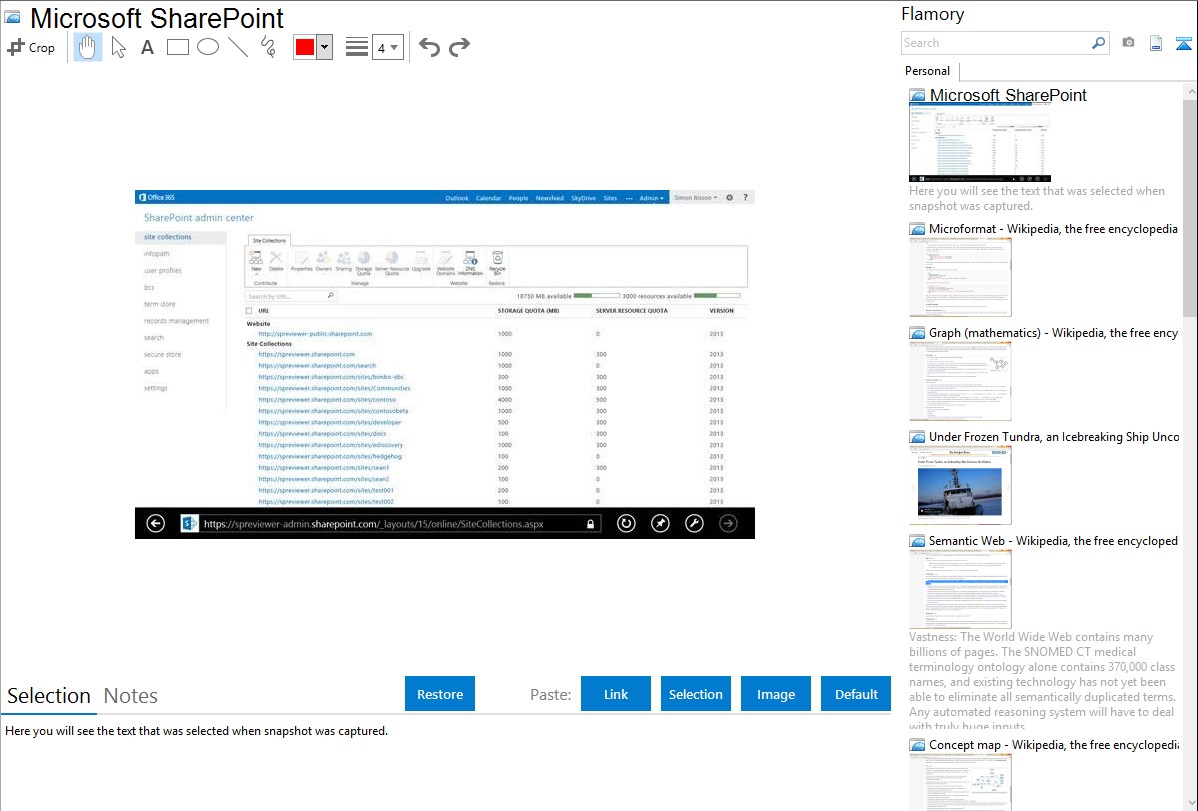Click the blue upload icon in Flamory header

[1183, 43]
